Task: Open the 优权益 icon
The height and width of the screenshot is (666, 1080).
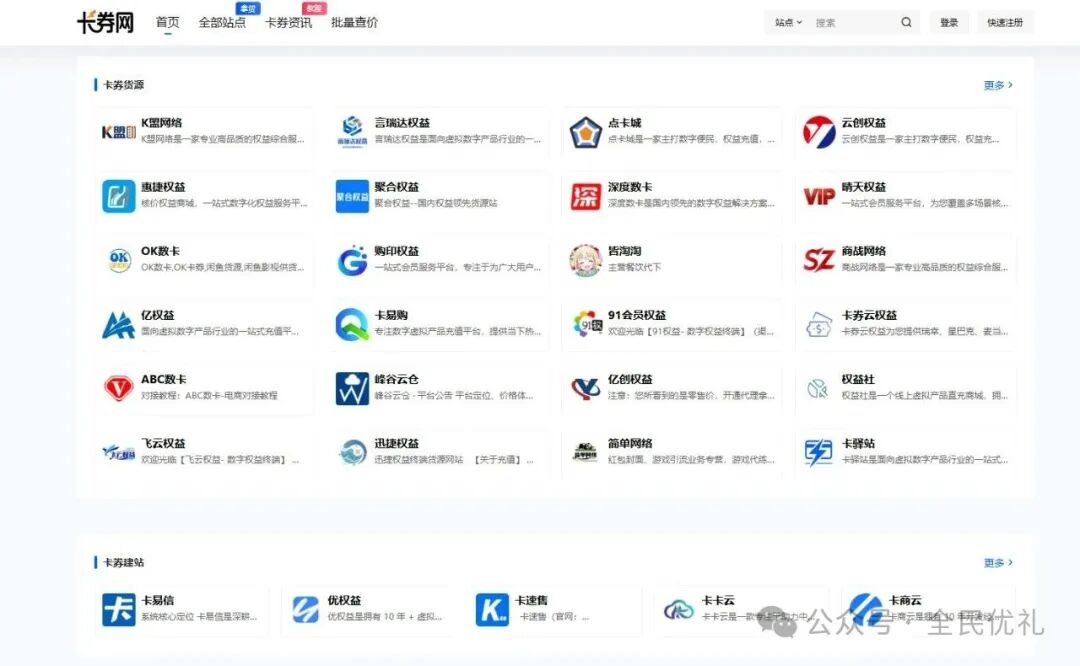Action: tap(305, 610)
